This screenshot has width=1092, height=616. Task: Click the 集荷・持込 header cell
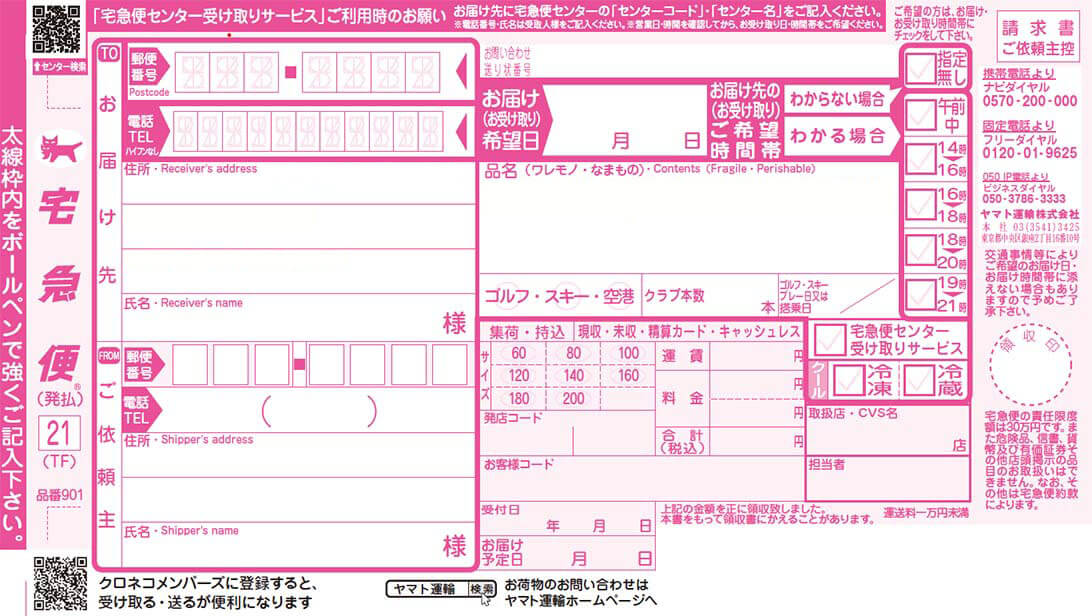point(527,332)
